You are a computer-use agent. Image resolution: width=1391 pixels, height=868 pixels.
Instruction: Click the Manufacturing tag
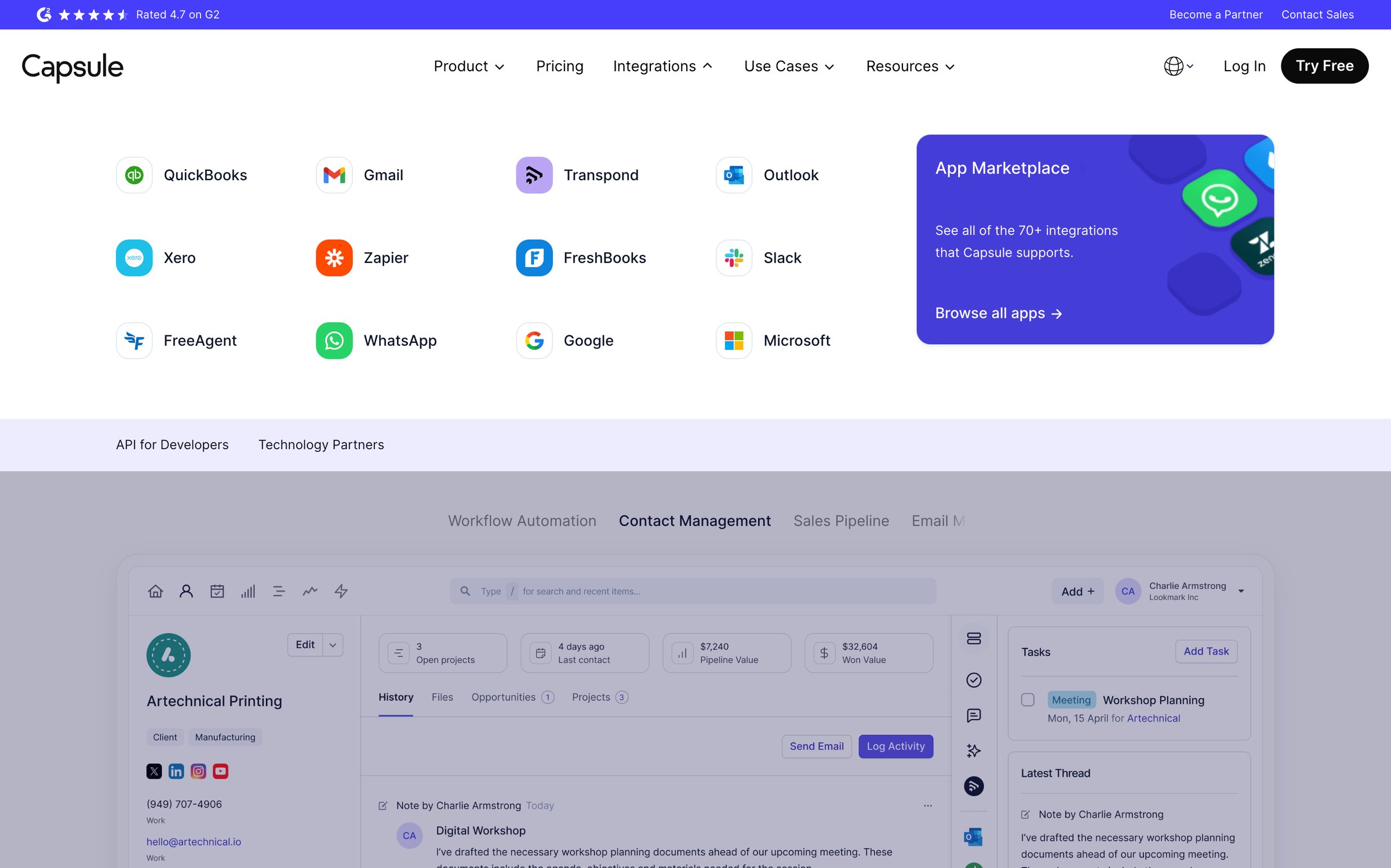225,737
